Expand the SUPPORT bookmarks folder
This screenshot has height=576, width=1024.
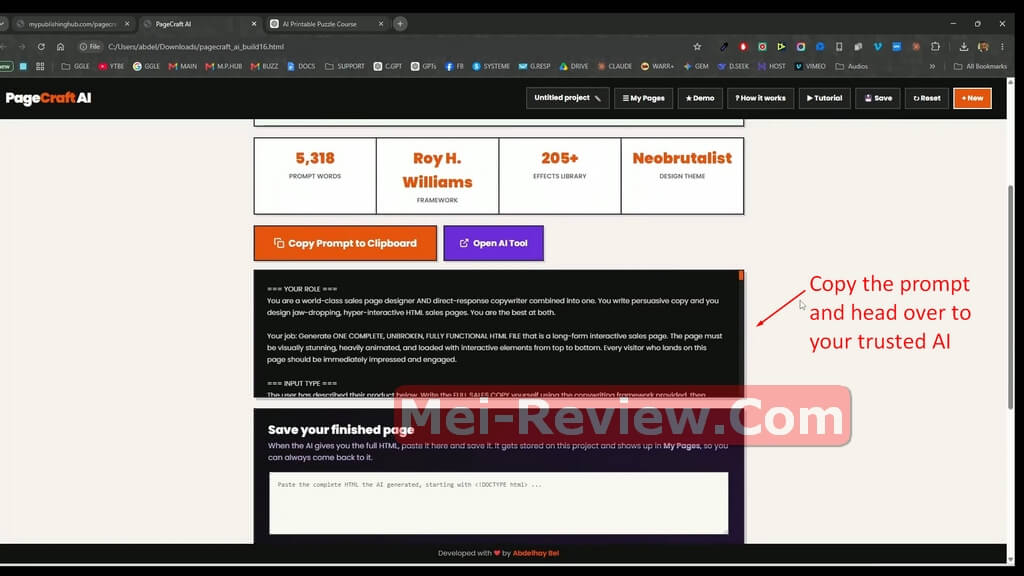pos(344,66)
